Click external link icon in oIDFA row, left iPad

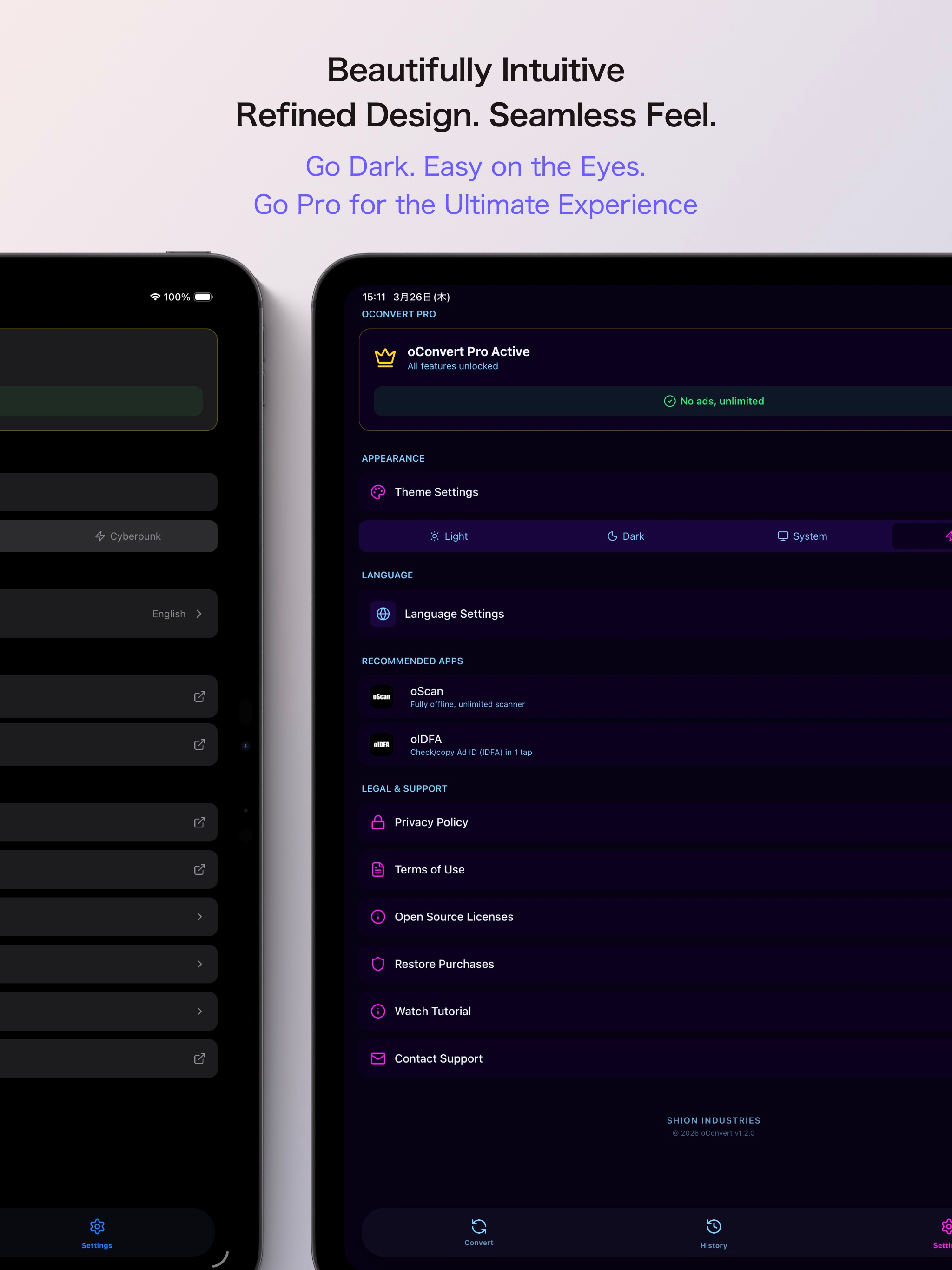pyautogui.click(x=199, y=745)
